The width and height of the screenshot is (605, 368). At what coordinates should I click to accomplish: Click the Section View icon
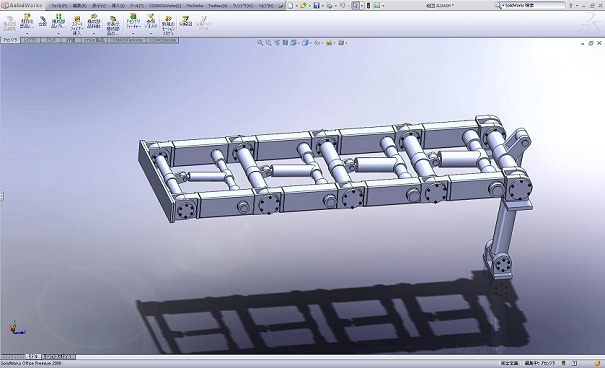pyautogui.click(x=285, y=43)
